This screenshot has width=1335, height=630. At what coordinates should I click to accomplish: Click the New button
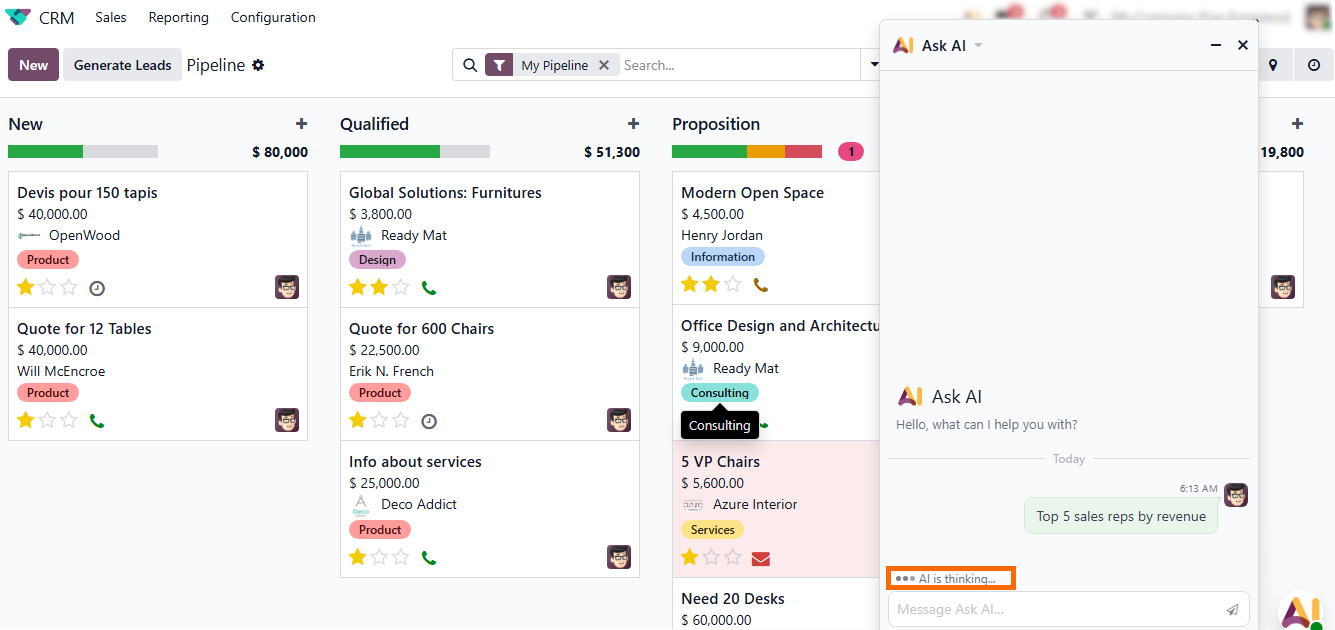(33, 65)
